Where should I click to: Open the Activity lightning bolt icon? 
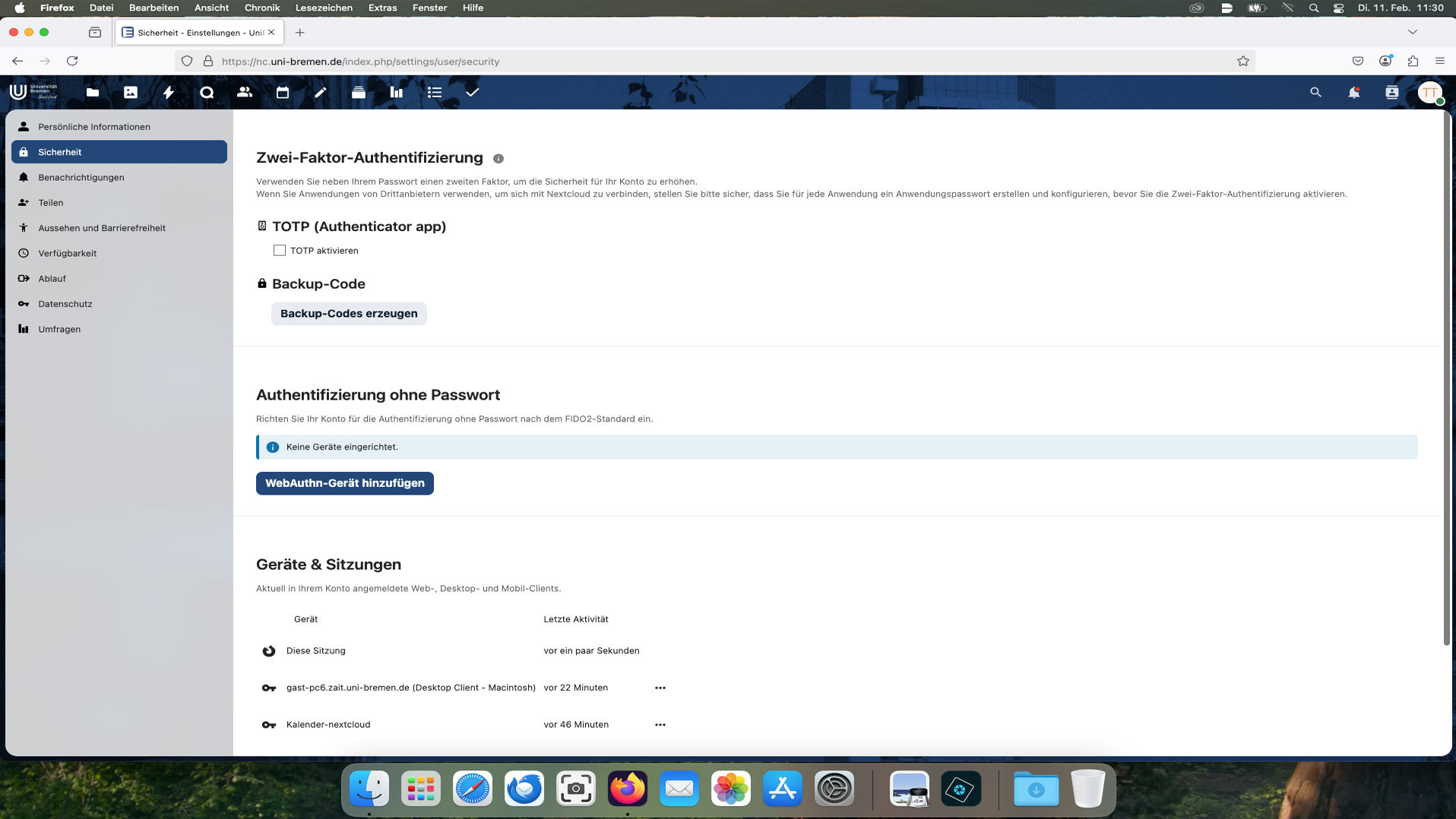coord(169,92)
